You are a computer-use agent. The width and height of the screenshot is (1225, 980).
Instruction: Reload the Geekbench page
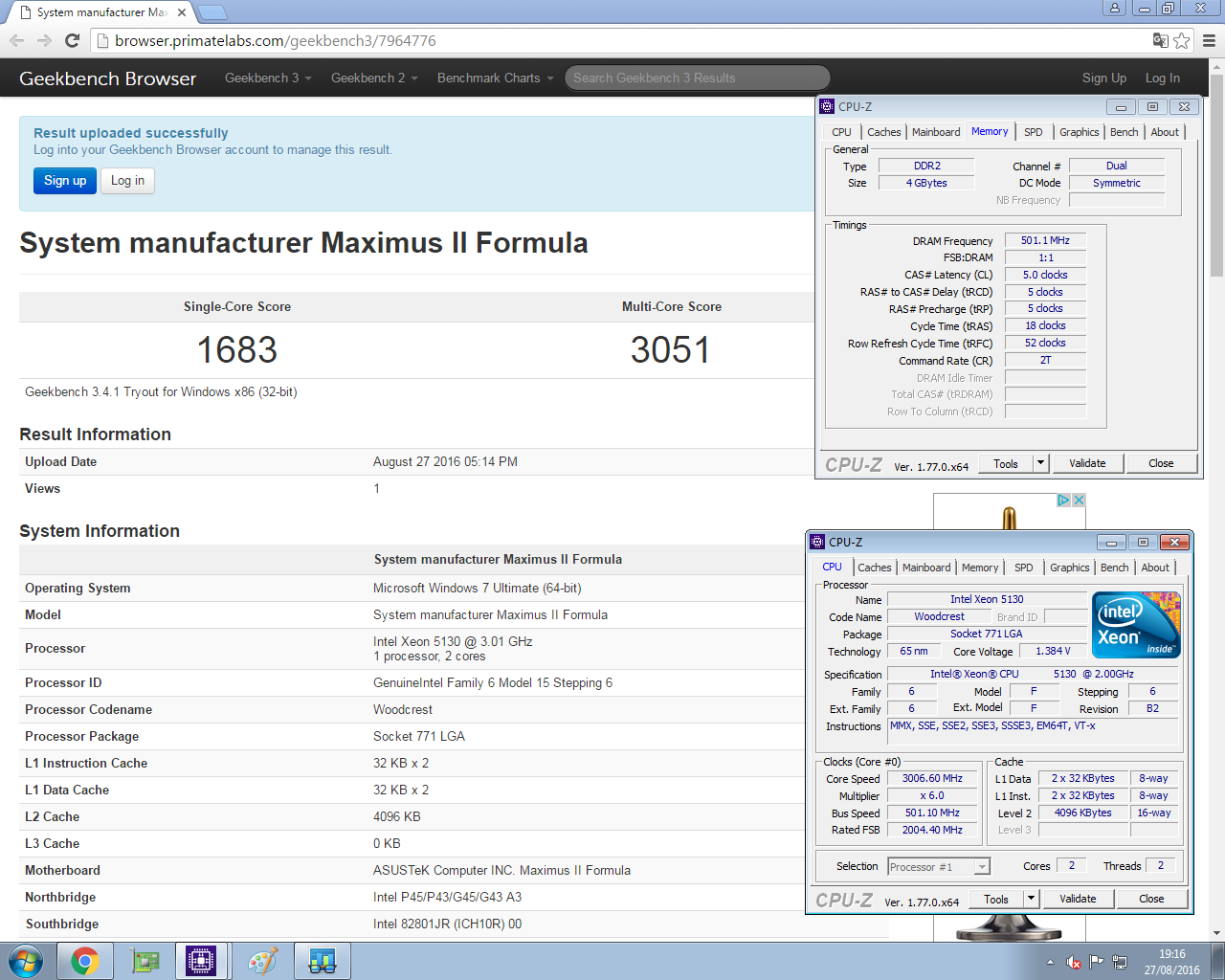pyautogui.click(x=72, y=40)
